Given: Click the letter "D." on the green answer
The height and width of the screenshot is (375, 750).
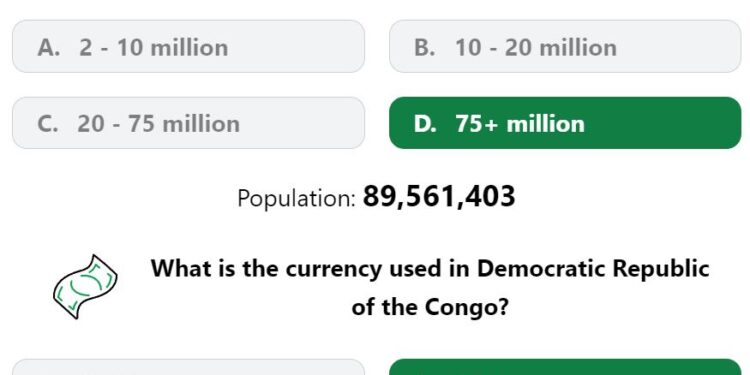Looking at the screenshot, I should [425, 124].
